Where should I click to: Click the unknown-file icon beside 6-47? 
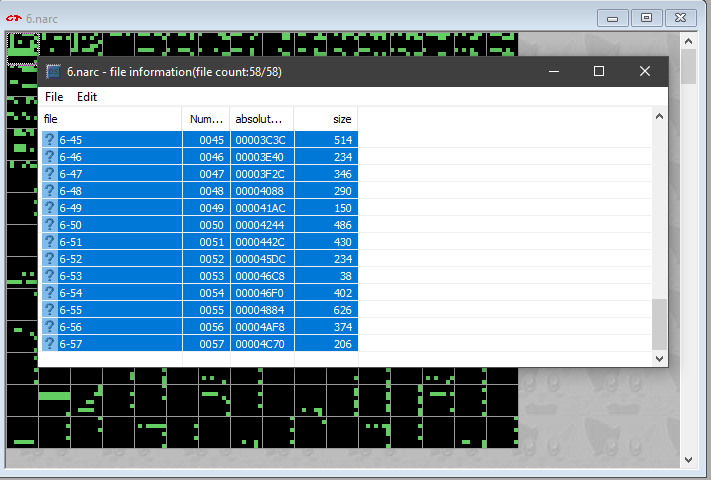tap(50, 174)
